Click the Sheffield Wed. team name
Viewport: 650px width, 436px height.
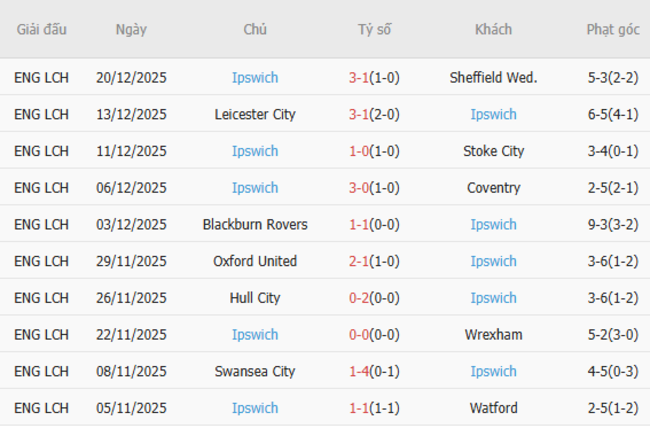pos(493,78)
